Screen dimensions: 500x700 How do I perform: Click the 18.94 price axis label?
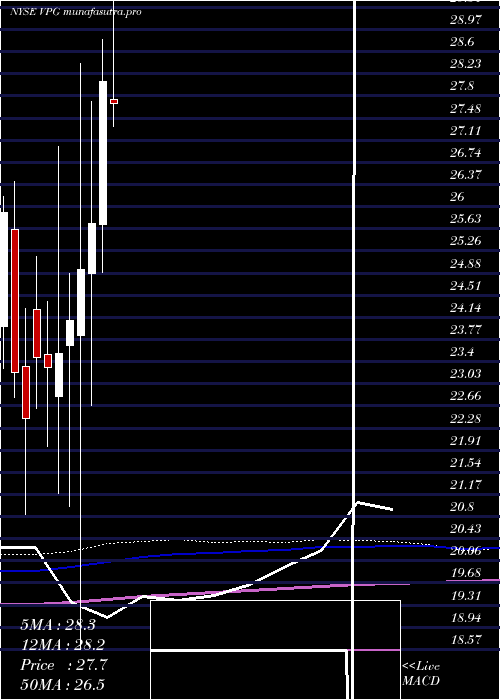pos(465,617)
